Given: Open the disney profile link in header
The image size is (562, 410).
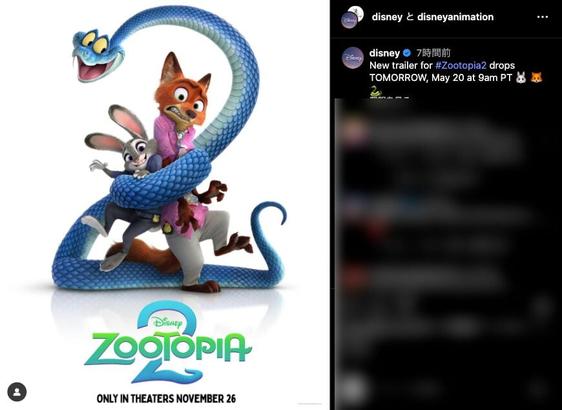Looking at the screenshot, I should [x=387, y=17].
